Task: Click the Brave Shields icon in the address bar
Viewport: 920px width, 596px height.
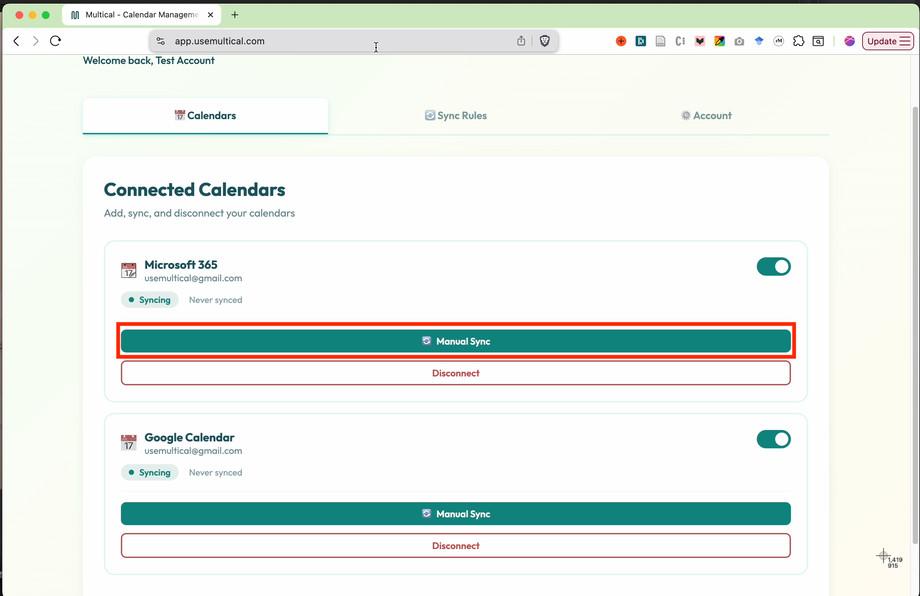Action: [x=543, y=41]
